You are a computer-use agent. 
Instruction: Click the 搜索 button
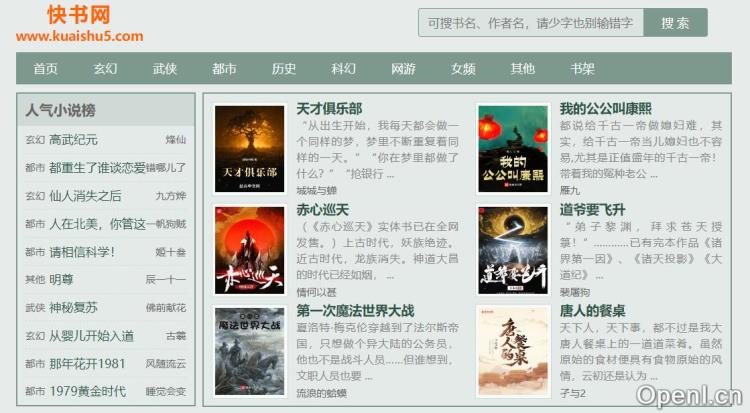pos(675,22)
